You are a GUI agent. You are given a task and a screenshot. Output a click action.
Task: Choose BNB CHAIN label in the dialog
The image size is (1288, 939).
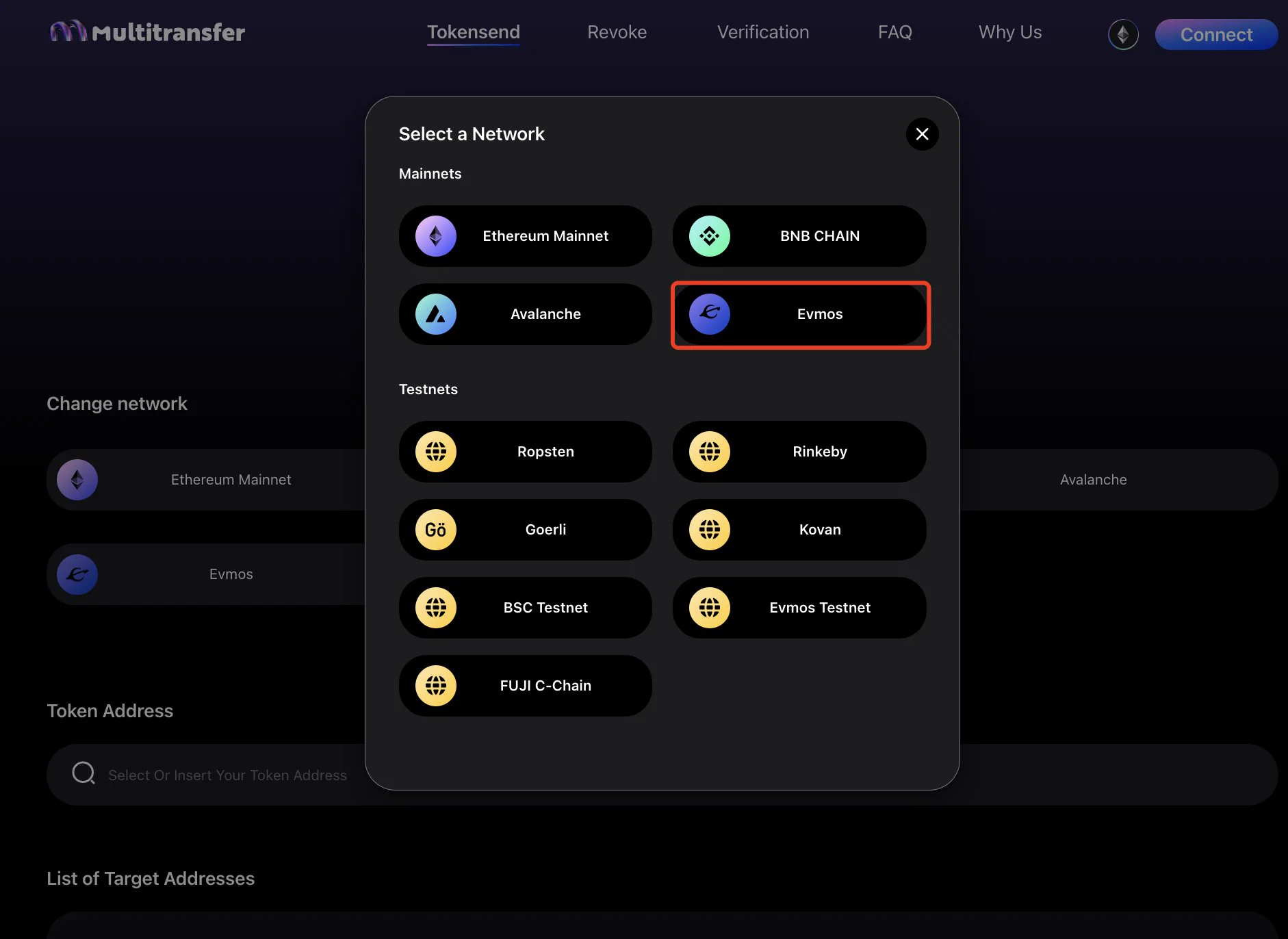coord(820,236)
